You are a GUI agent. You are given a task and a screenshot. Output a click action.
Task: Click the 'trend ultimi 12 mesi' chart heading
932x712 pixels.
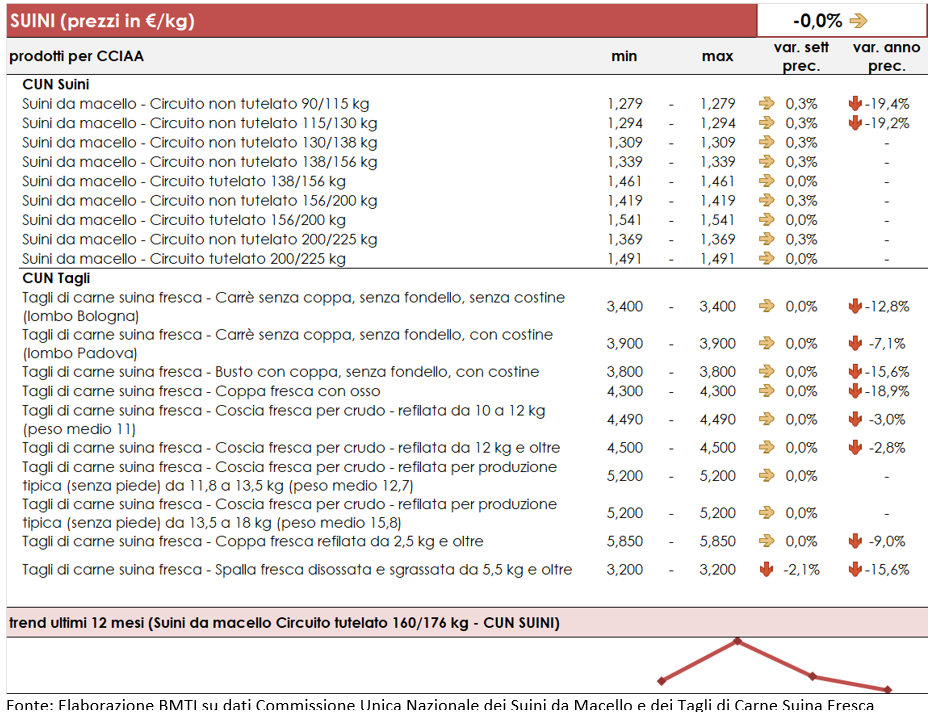coord(284,623)
